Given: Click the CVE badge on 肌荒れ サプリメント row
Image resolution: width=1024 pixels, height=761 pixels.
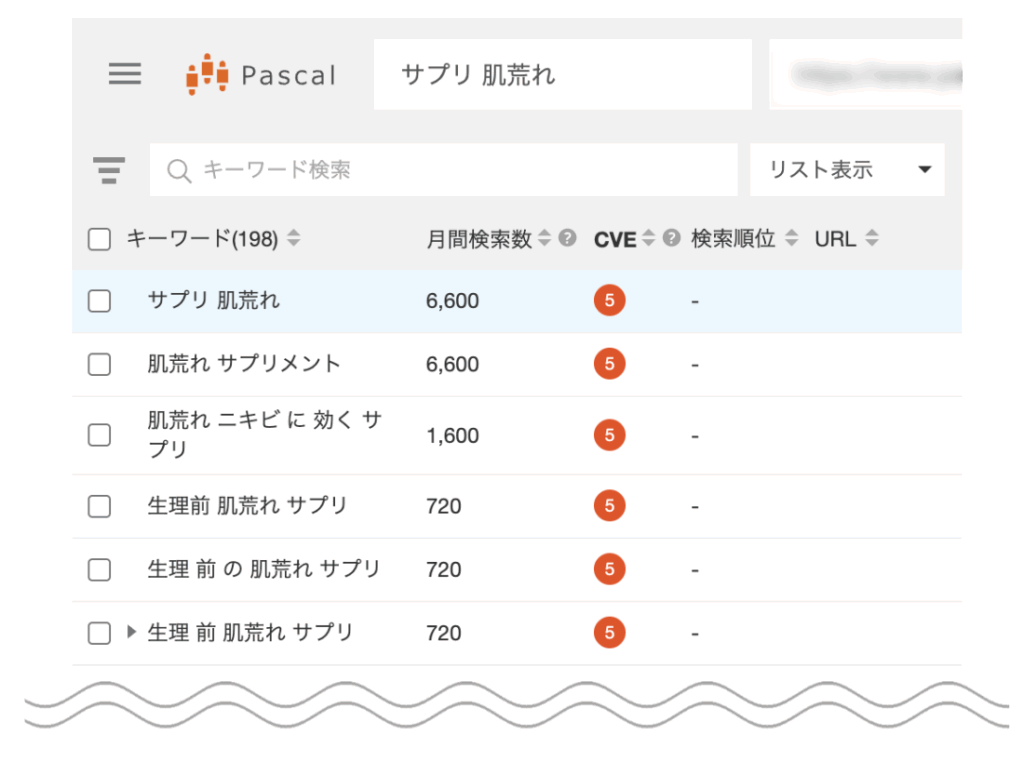Looking at the screenshot, I should click(609, 364).
